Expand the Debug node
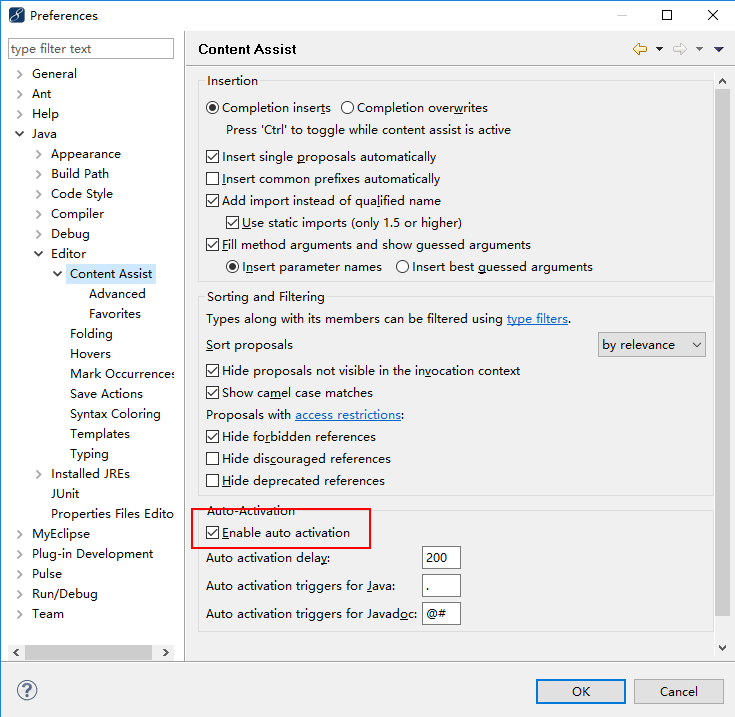The height and width of the screenshot is (717, 735). [39, 234]
